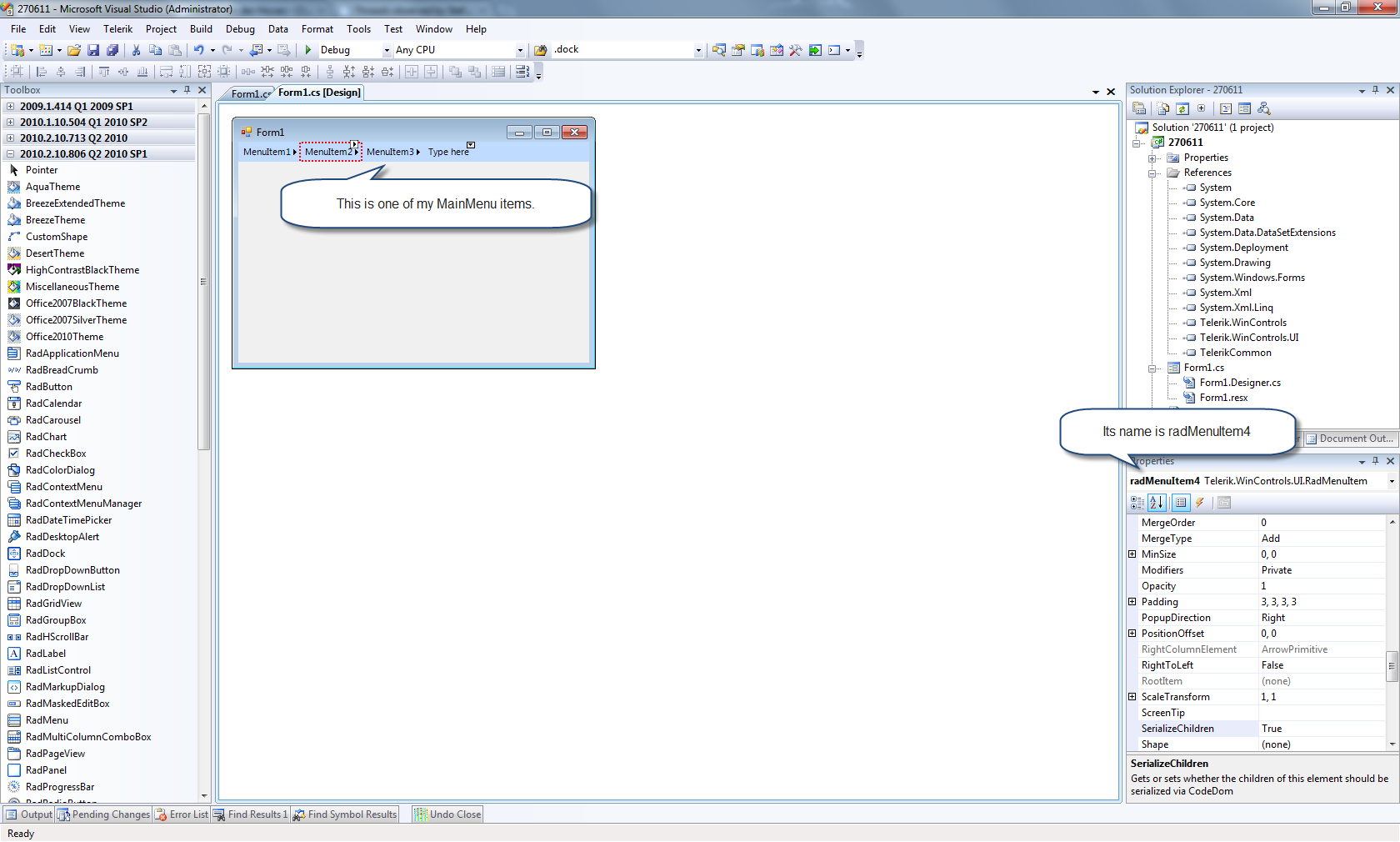Undo the last action
This screenshot has width=1400, height=842.
pyautogui.click(x=199, y=50)
